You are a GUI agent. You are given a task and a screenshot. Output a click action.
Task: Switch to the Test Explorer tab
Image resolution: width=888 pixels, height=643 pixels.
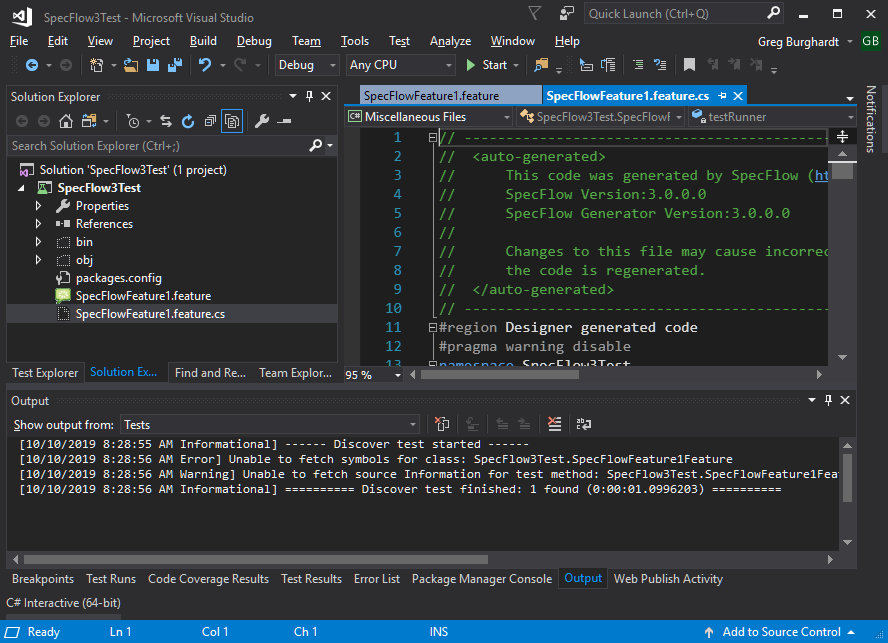pyautogui.click(x=45, y=373)
